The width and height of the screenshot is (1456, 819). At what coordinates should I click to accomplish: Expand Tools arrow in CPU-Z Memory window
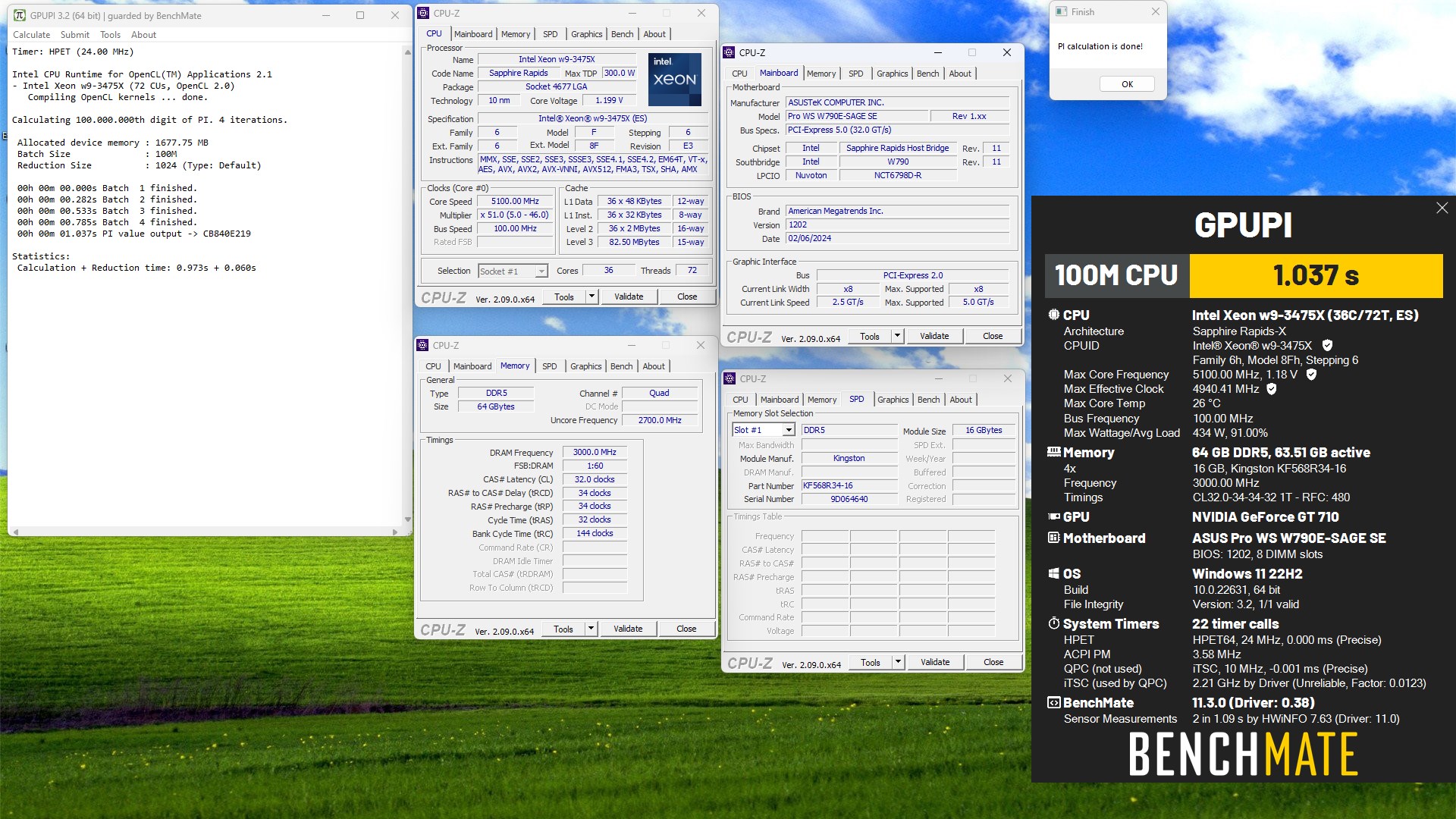(x=591, y=629)
